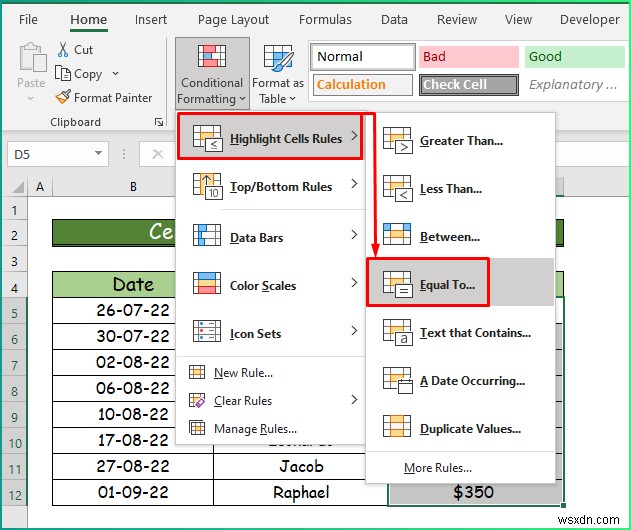Image resolution: width=631 pixels, height=530 pixels.
Task: Apply the Calculation cell style
Action: pos(363,85)
